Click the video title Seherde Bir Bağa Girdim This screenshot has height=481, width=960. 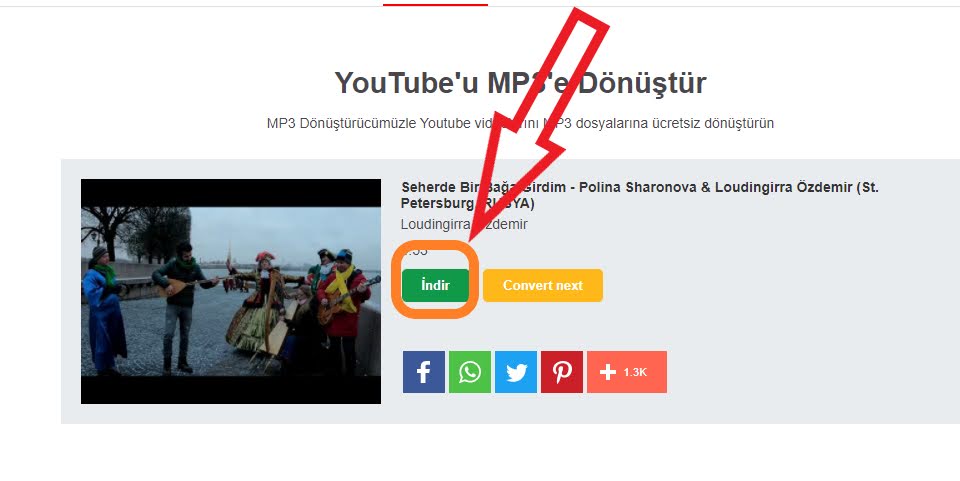(x=484, y=187)
